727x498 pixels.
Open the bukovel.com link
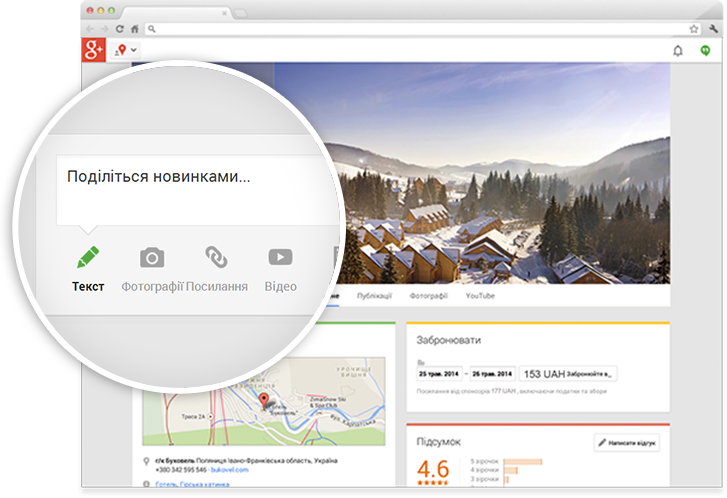[x=230, y=470]
